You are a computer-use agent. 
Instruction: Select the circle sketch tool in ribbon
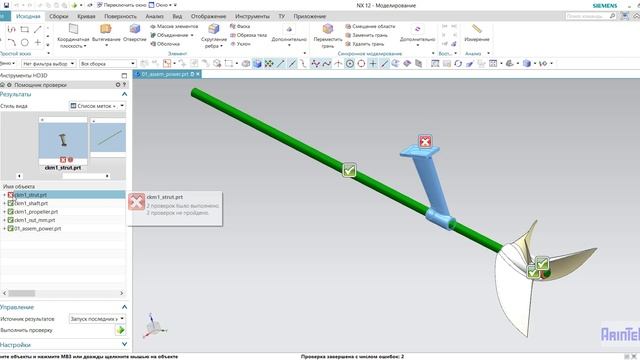24,42
